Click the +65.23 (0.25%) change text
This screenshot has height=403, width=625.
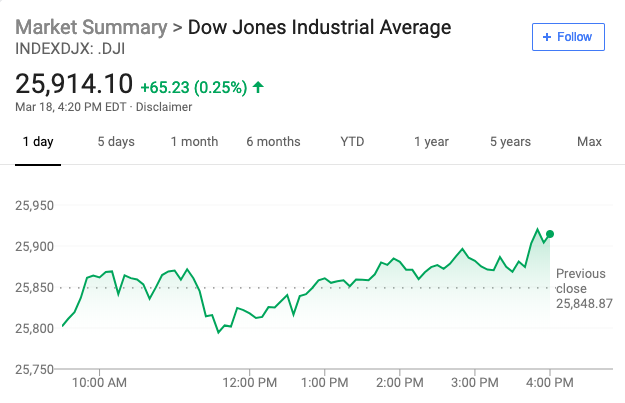pyautogui.click(x=193, y=87)
